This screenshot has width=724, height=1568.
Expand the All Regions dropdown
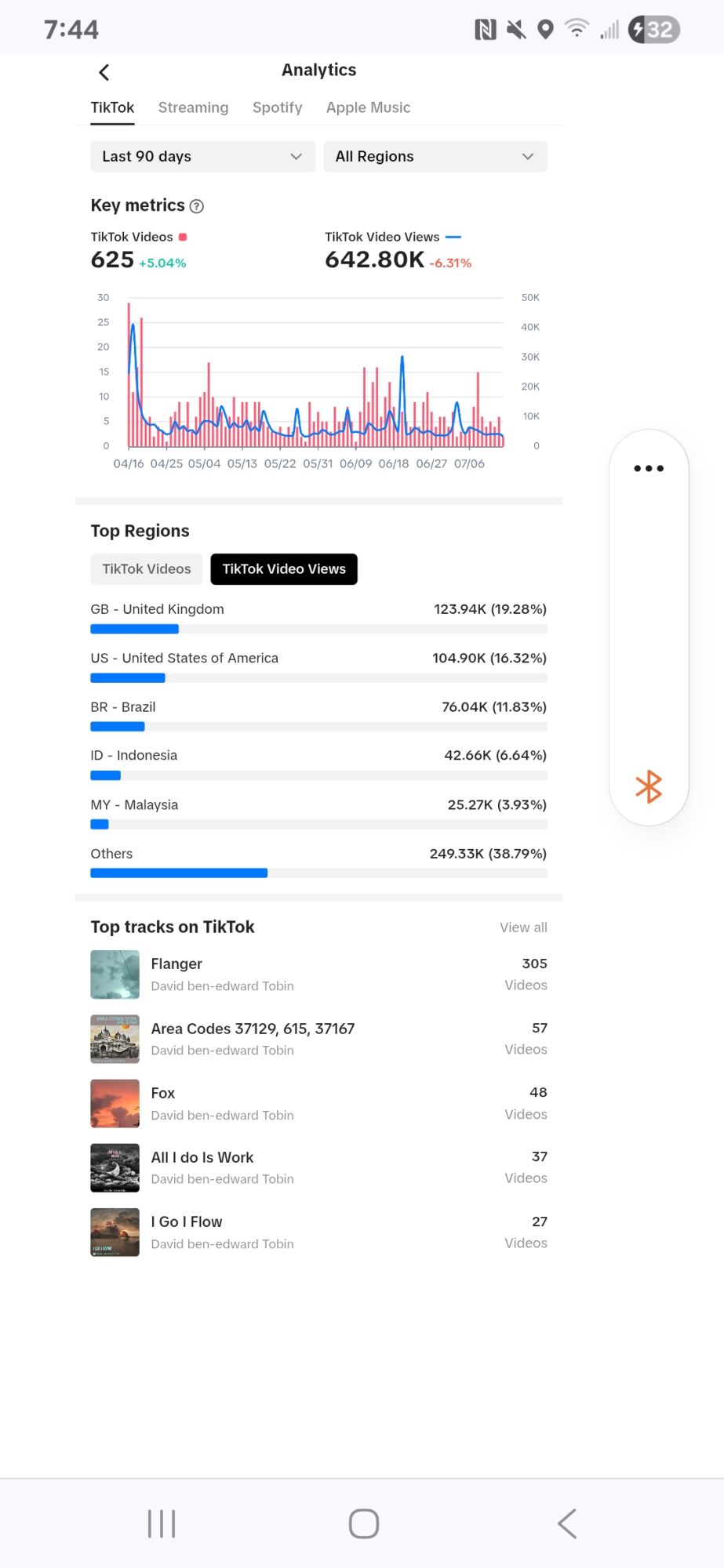pyautogui.click(x=435, y=157)
